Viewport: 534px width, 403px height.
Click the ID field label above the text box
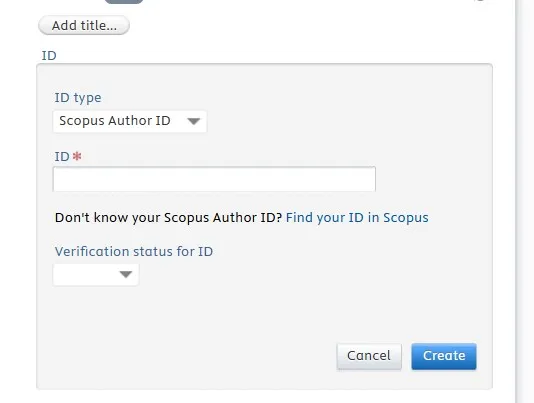point(62,157)
